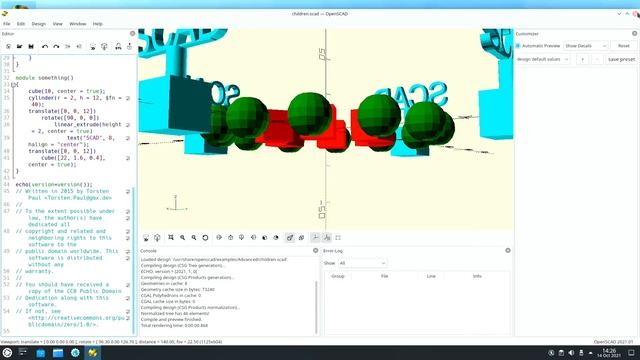Click the minus button to remove preset
Screen dimensions: 640x360
[x=597, y=59]
